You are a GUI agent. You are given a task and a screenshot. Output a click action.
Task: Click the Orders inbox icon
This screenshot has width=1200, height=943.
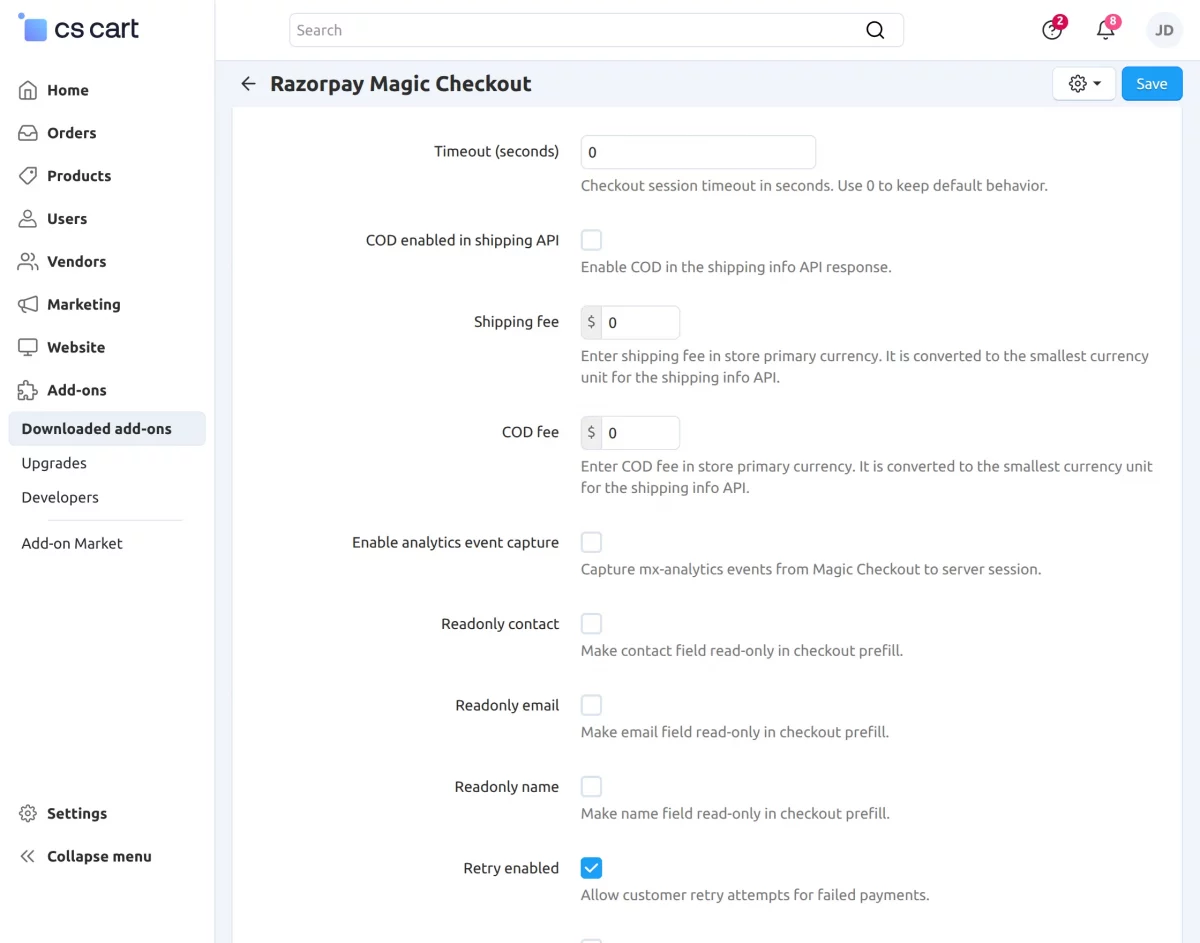click(x=28, y=133)
